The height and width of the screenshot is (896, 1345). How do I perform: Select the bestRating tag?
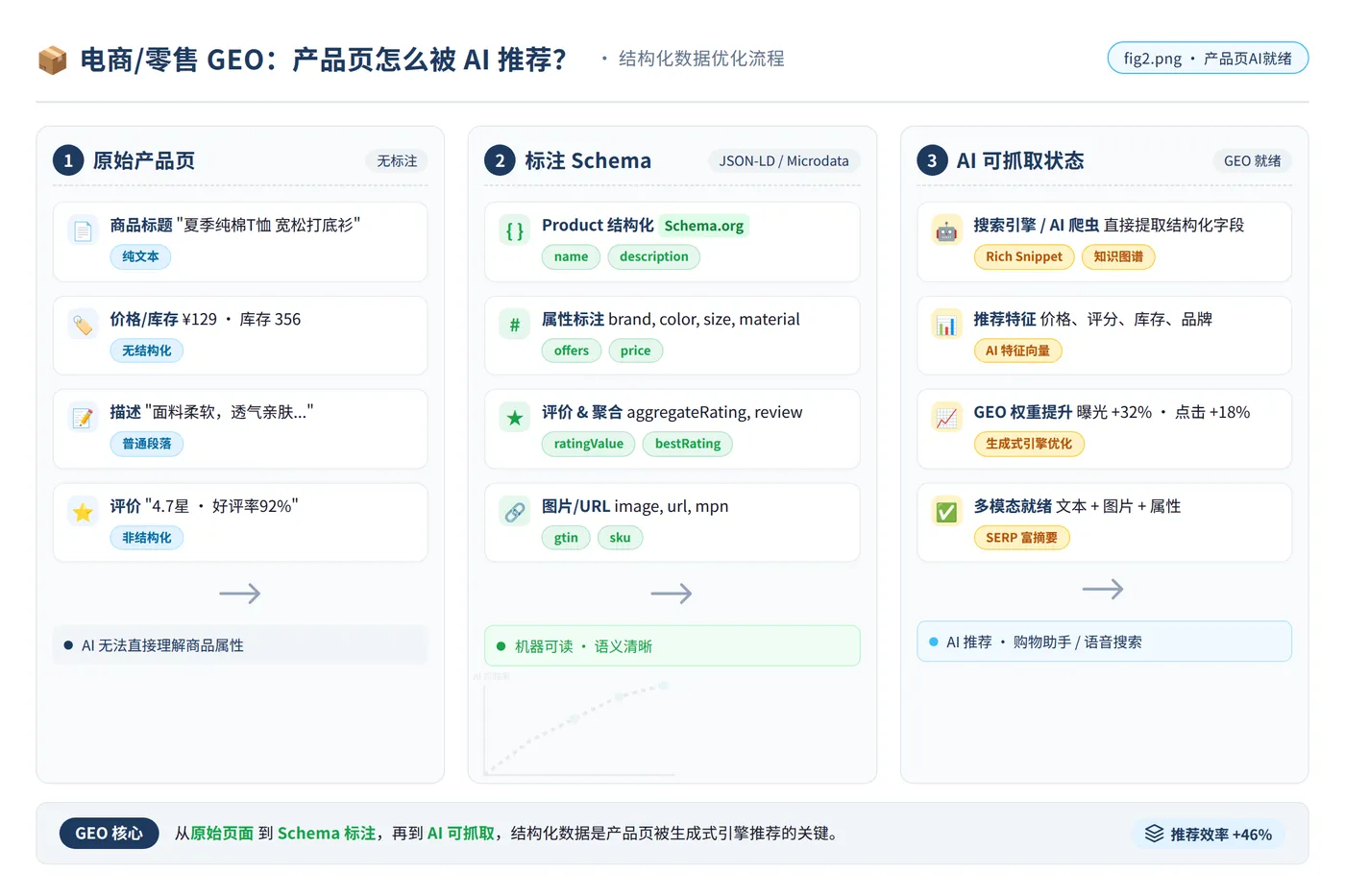point(687,444)
